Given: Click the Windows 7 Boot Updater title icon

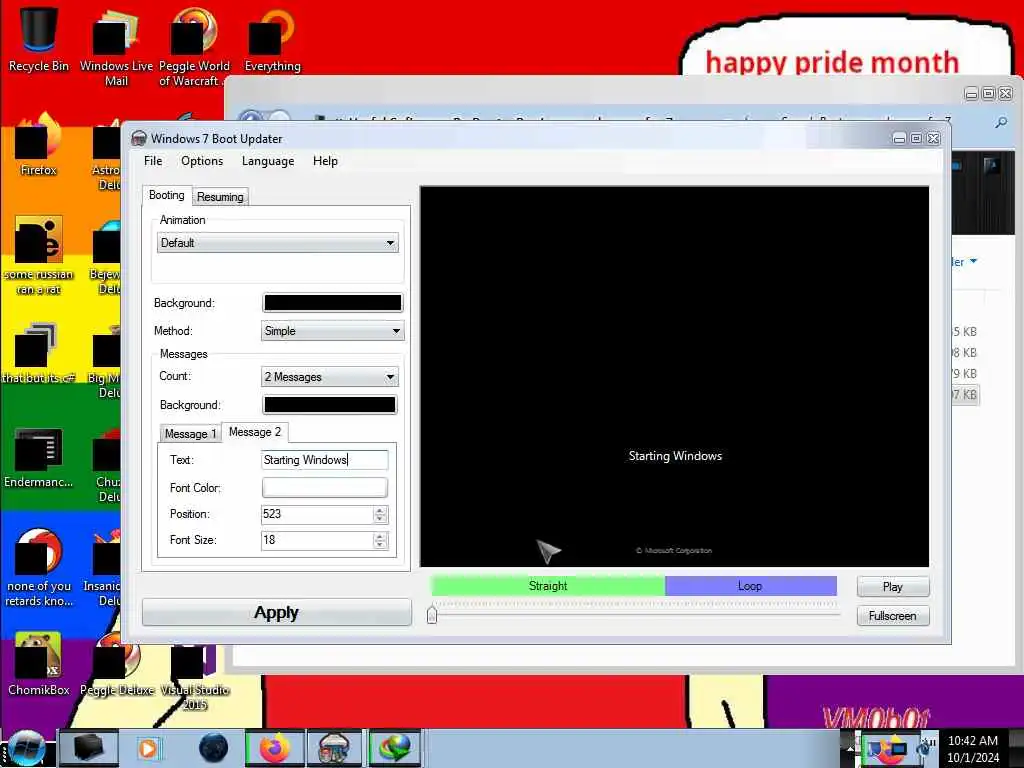Looking at the screenshot, I should [138, 138].
